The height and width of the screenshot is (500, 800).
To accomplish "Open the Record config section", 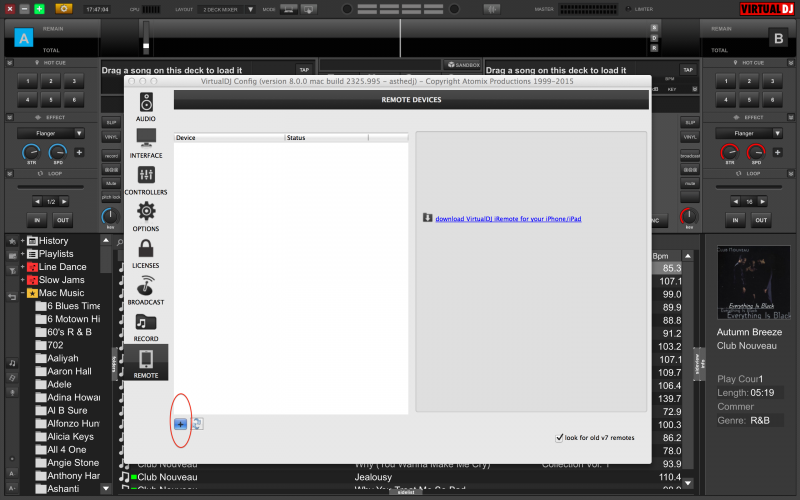I will coord(146,327).
